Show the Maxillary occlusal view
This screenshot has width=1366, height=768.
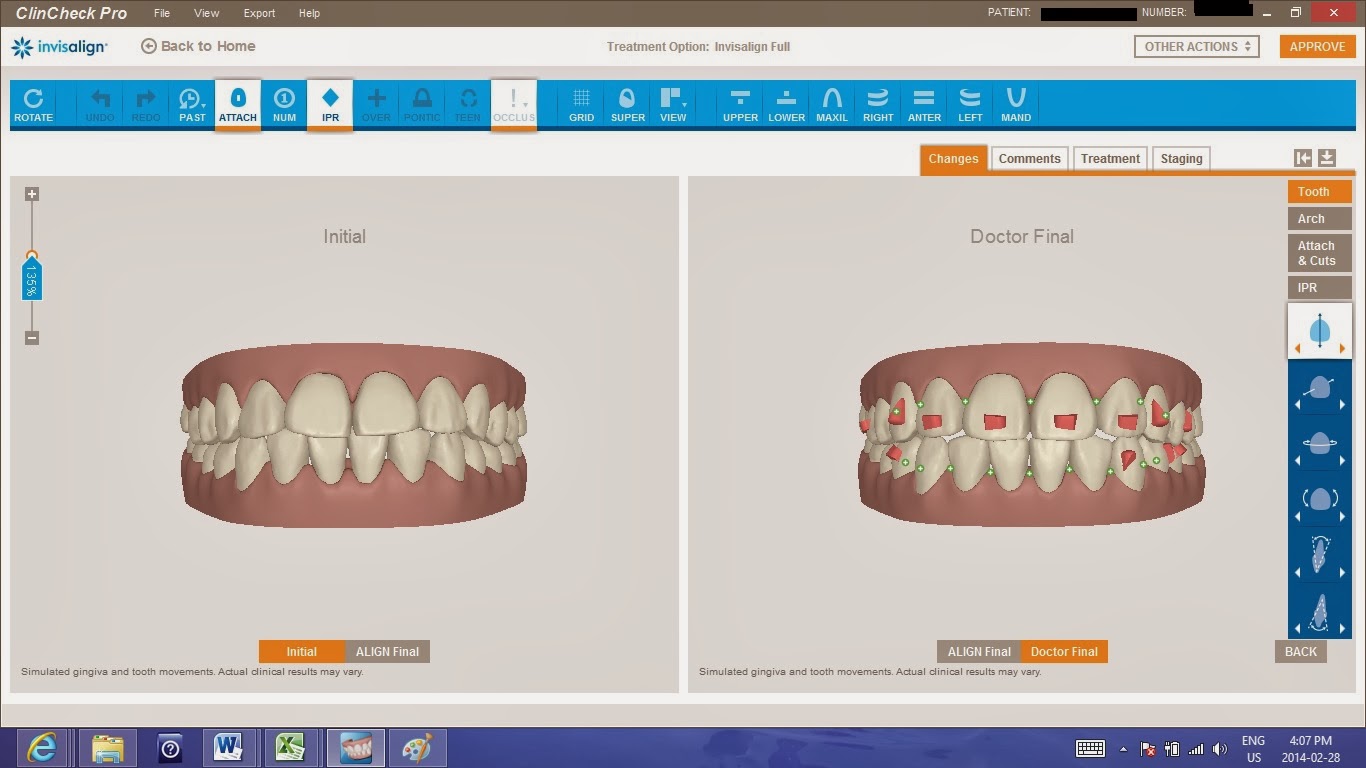point(832,105)
